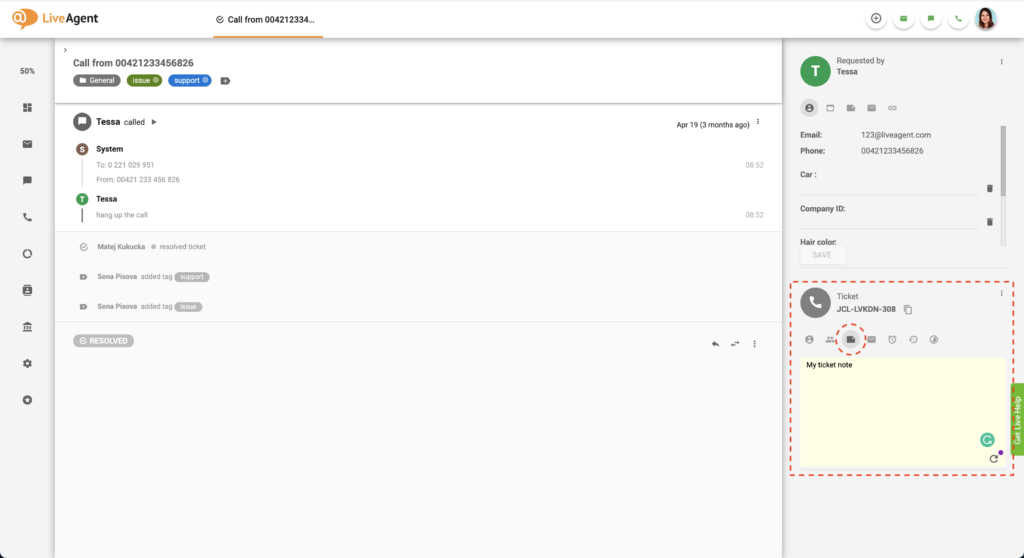This screenshot has width=1024, height=558.
Task: Open the ticket SLA alarm clock icon
Action: 892,340
